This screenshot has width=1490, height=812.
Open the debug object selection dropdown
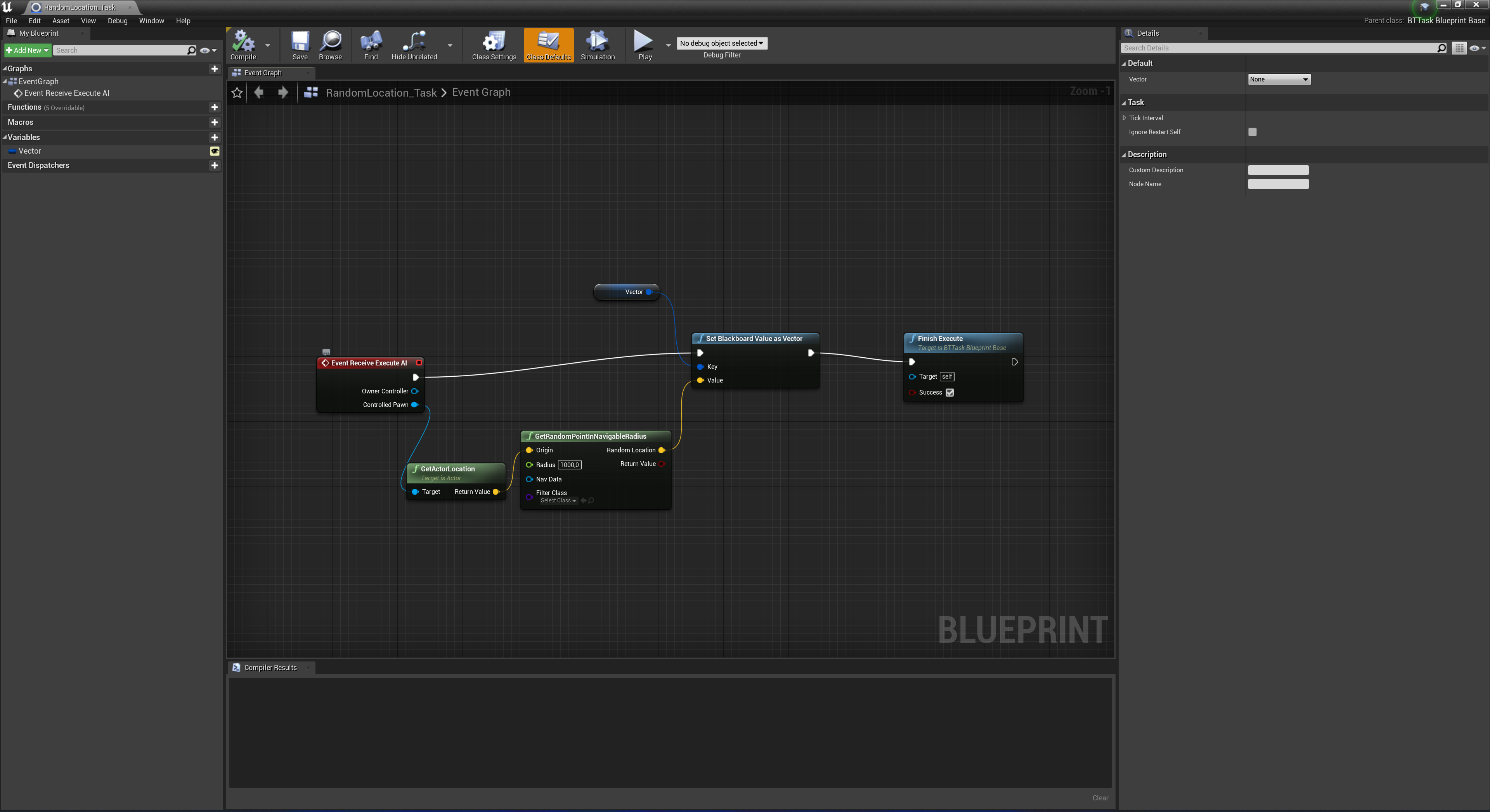(x=721, y=43)
